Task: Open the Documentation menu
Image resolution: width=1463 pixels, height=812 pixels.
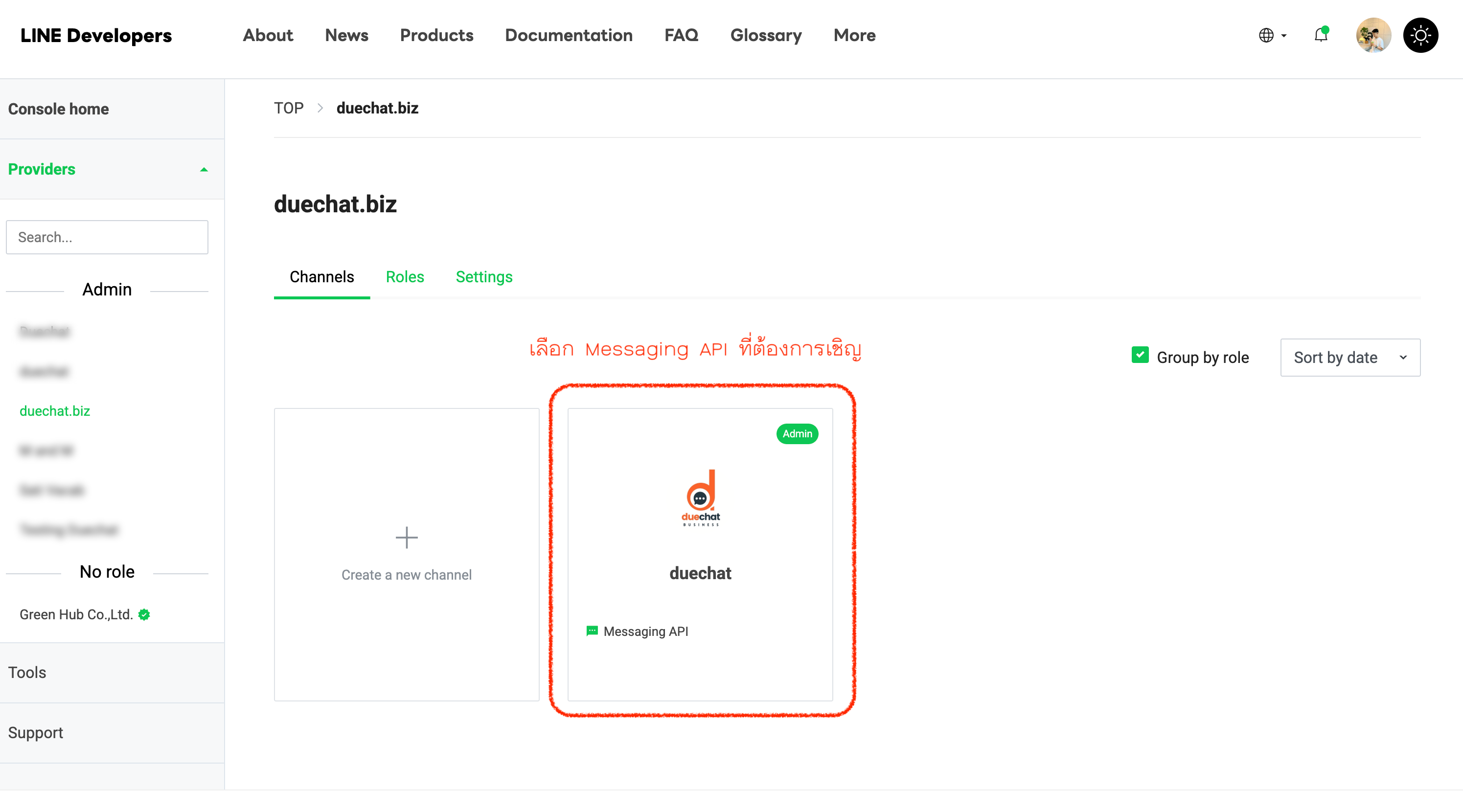Action: click(569, 35)
